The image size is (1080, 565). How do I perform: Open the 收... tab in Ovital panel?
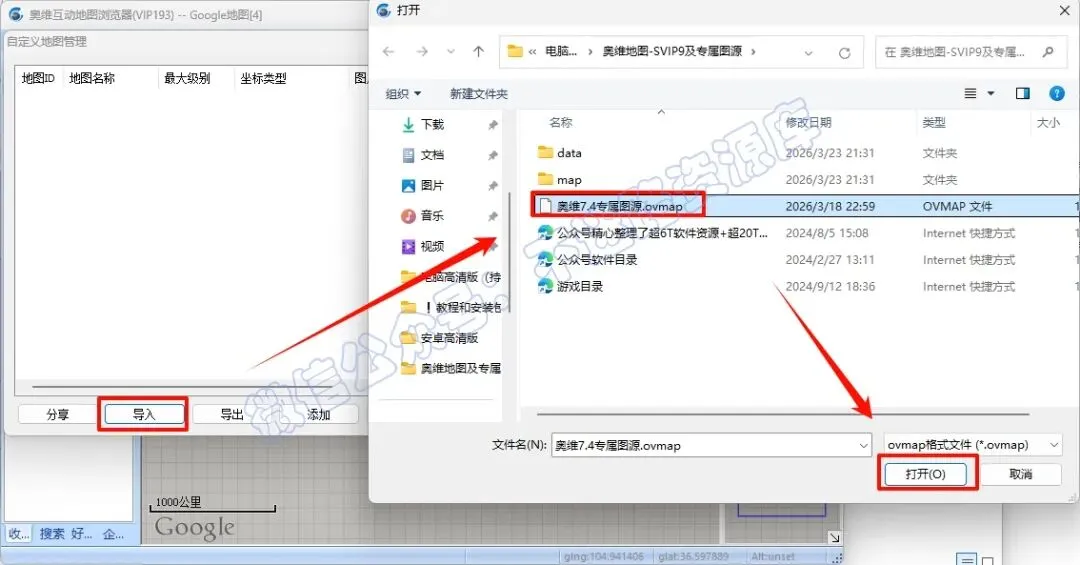[x=19, y=533]
